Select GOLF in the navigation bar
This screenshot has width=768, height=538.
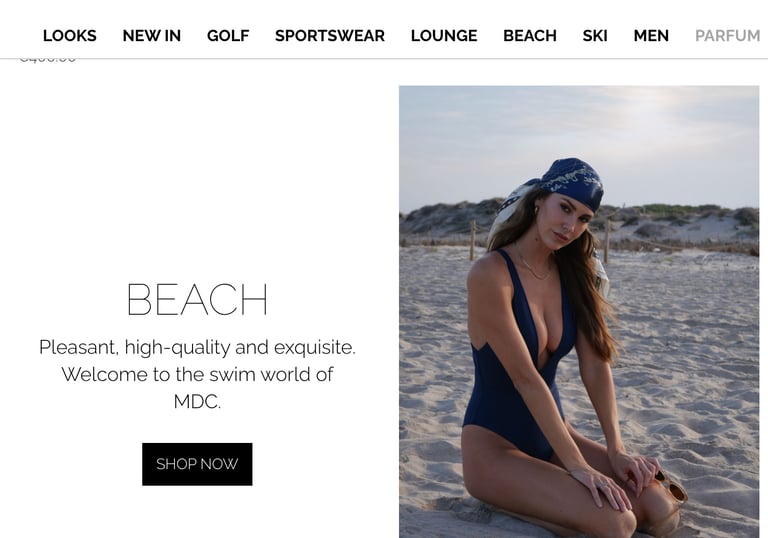pos(228,36)
